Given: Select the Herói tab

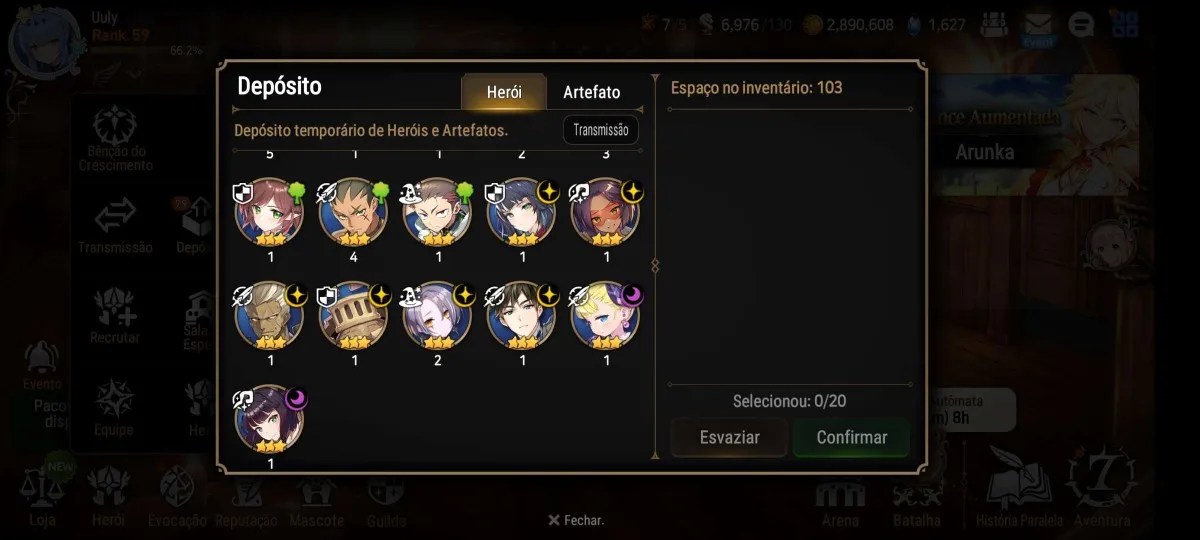Looking at the screenshot, I should (504, 92).
